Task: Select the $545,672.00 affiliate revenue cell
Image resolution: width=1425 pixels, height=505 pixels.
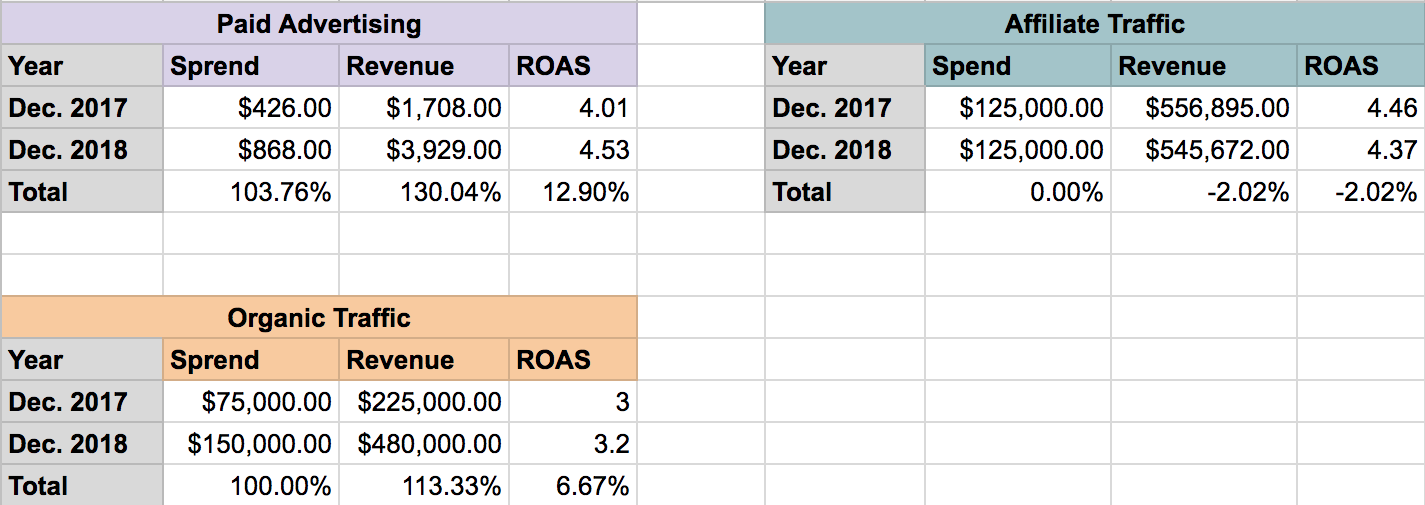Action: coord(1203,150)
